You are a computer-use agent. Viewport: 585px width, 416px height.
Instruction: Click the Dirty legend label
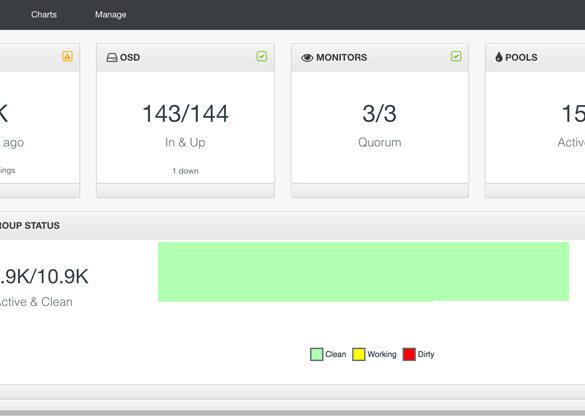pos(426,354)
